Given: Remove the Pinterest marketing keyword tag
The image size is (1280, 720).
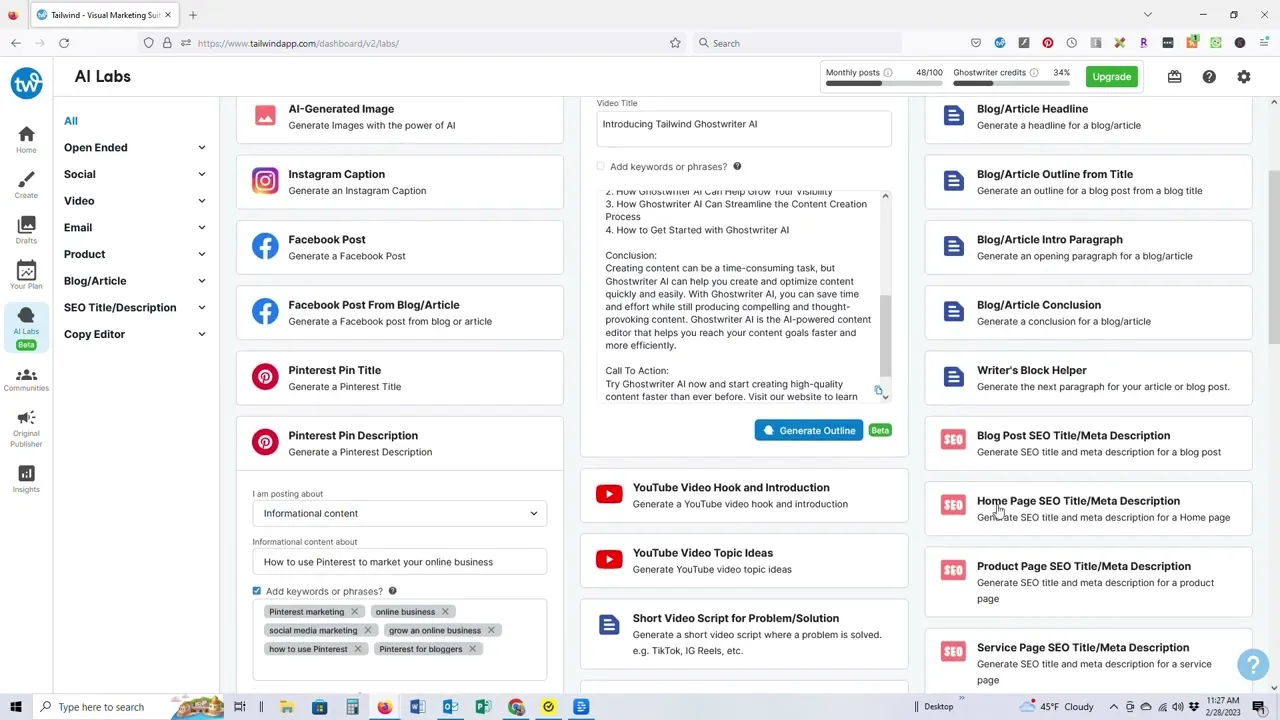Looking at the screenshot, I should [354, 612].
